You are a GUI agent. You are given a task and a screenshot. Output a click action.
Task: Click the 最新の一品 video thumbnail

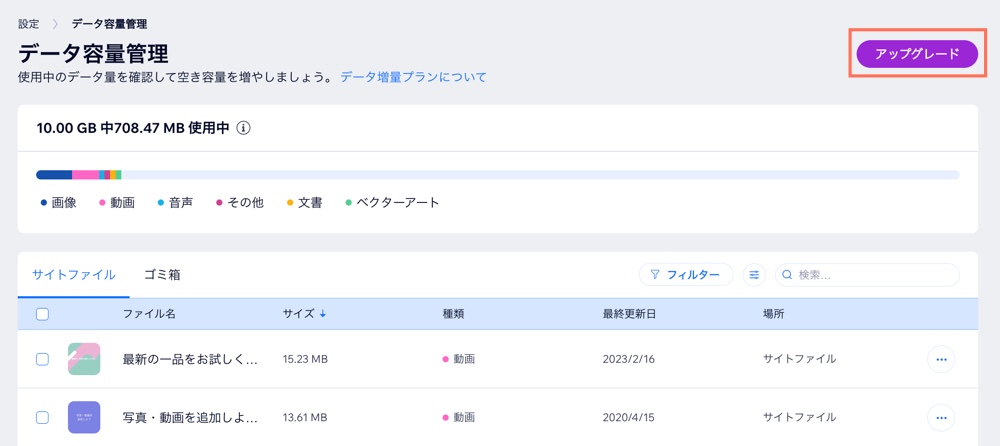pos(84,359)
